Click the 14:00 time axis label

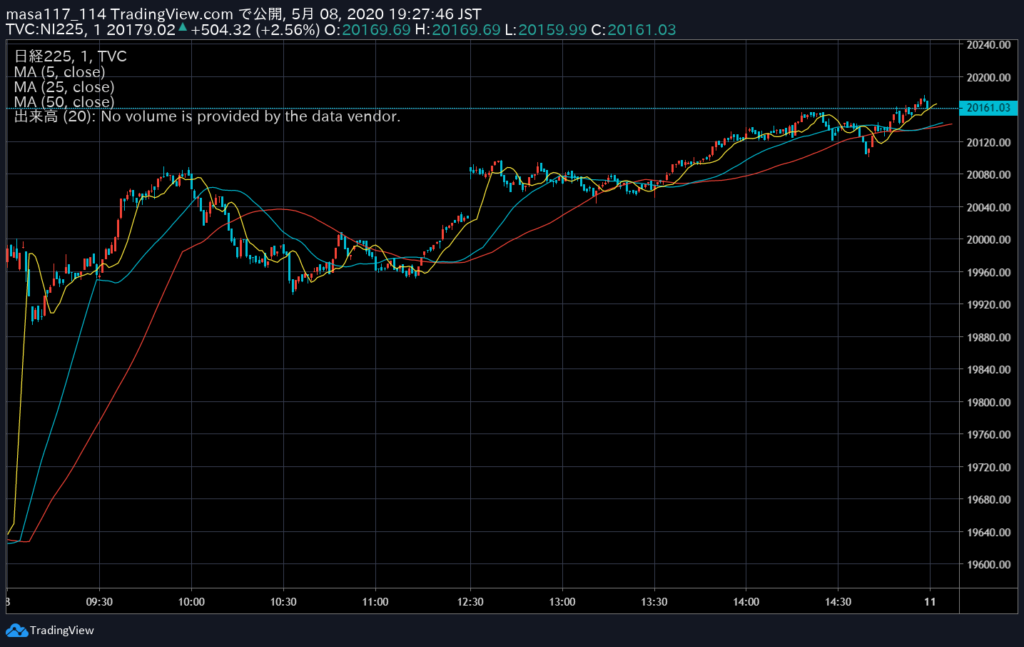point(746,602)
